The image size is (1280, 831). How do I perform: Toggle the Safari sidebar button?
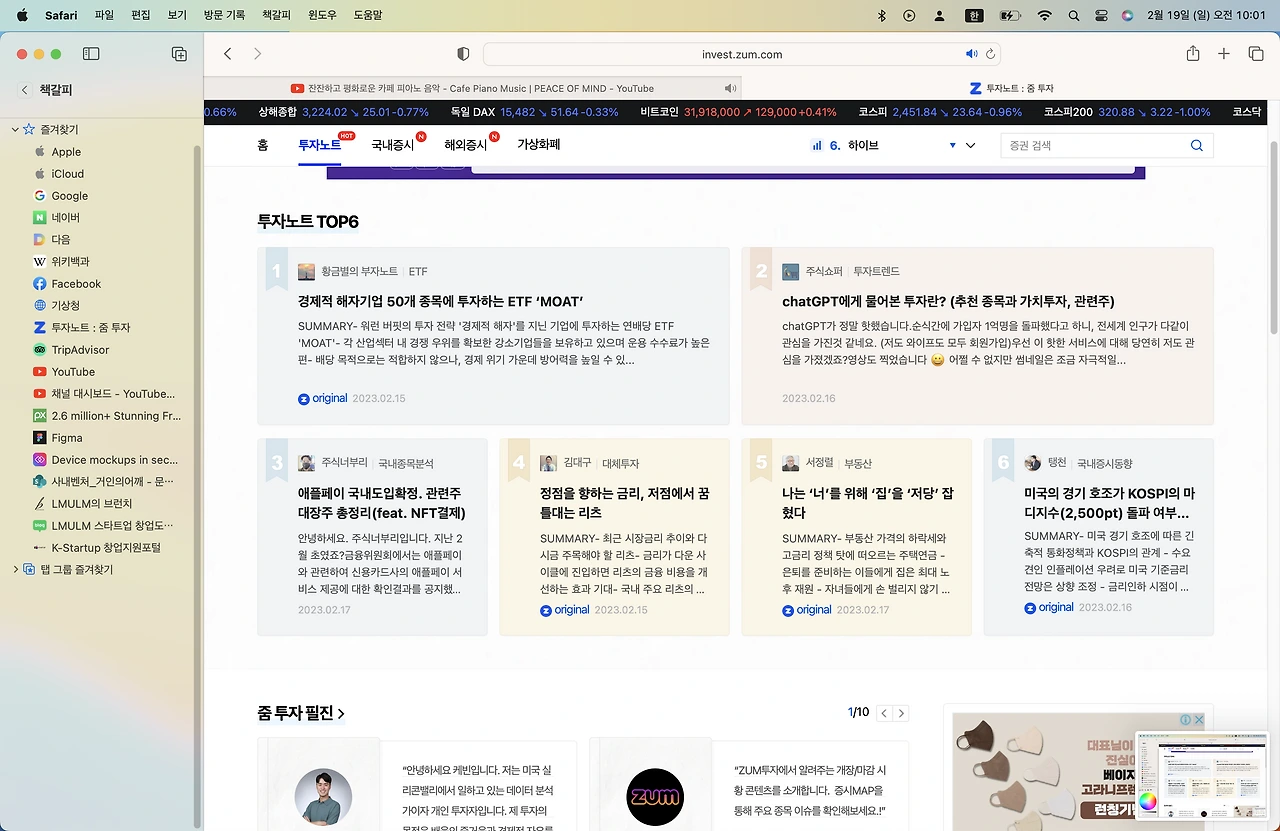[91, 54]
